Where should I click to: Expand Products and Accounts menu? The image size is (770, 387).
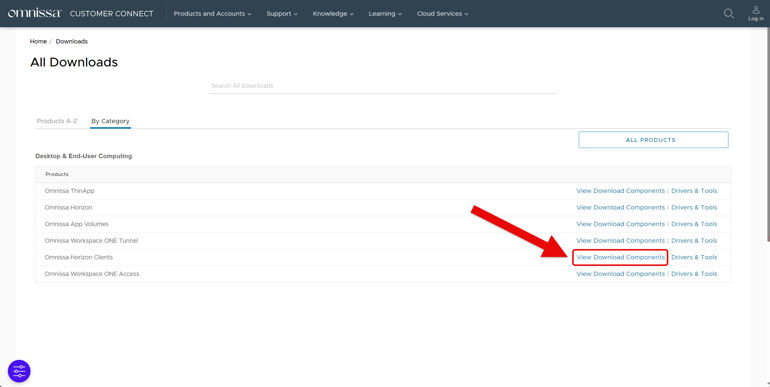[x=213, y=14]
